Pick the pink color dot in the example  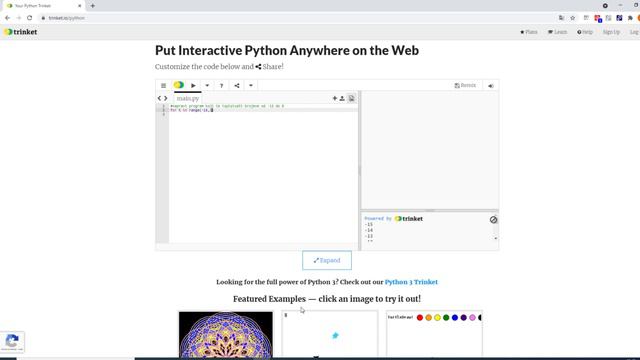pyautogui.click(x=472, y=318)
